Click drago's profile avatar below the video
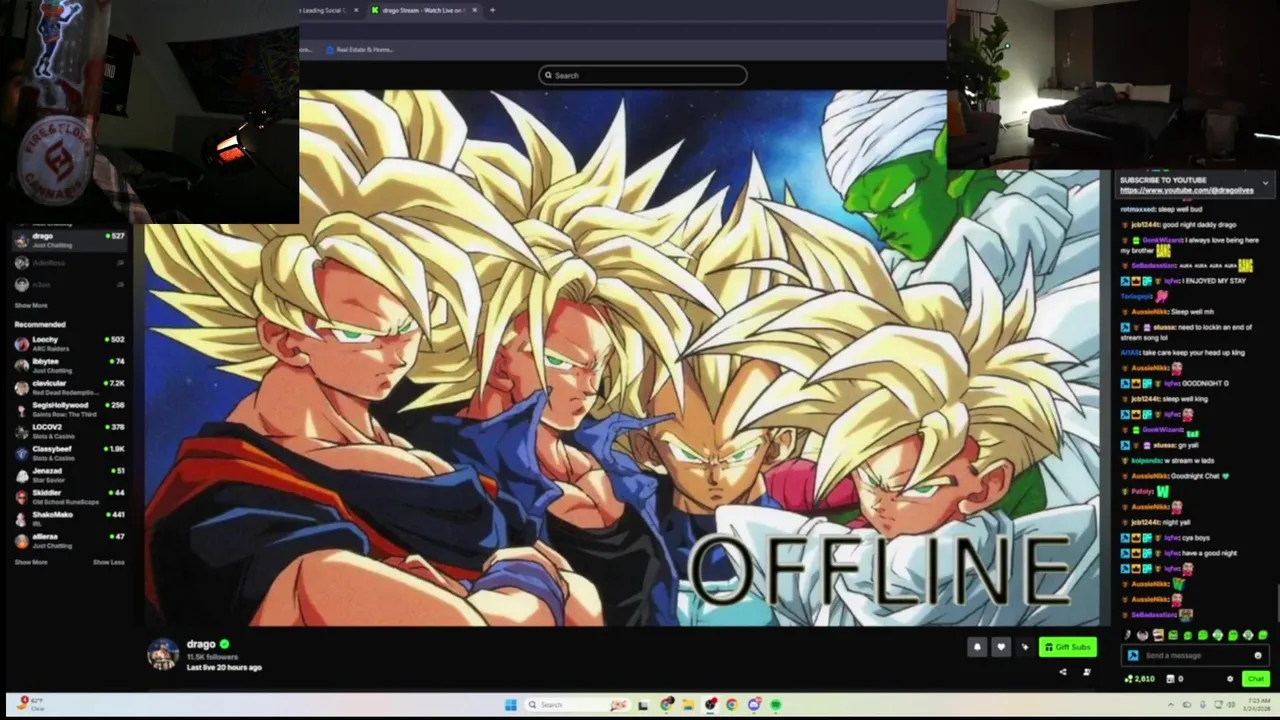This screenshot has width=1280, height=720. (x=163, y=654)
